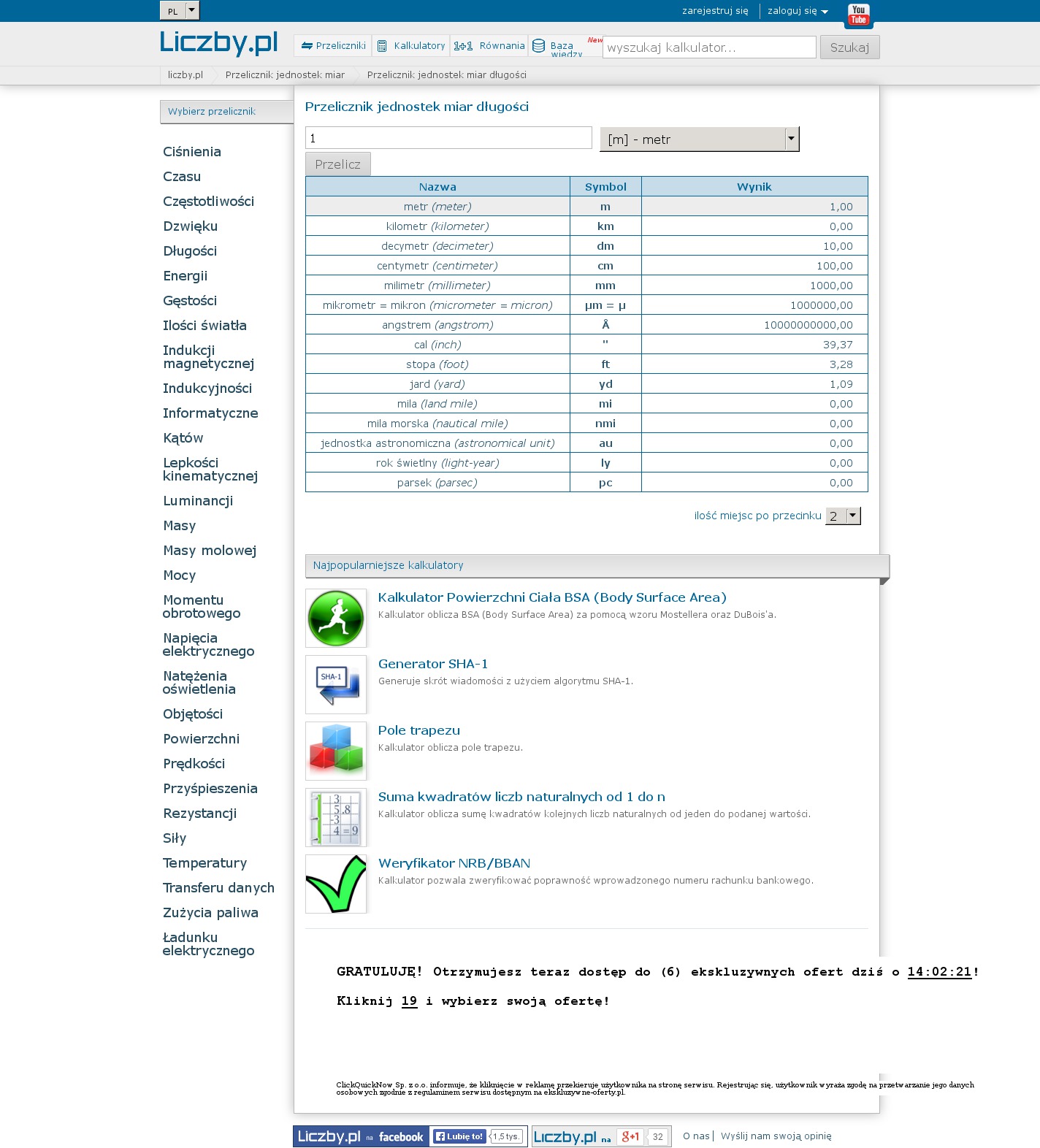1040x1148 pixels.
Task: Open the sum of squares grid icon
Action: 336,818
